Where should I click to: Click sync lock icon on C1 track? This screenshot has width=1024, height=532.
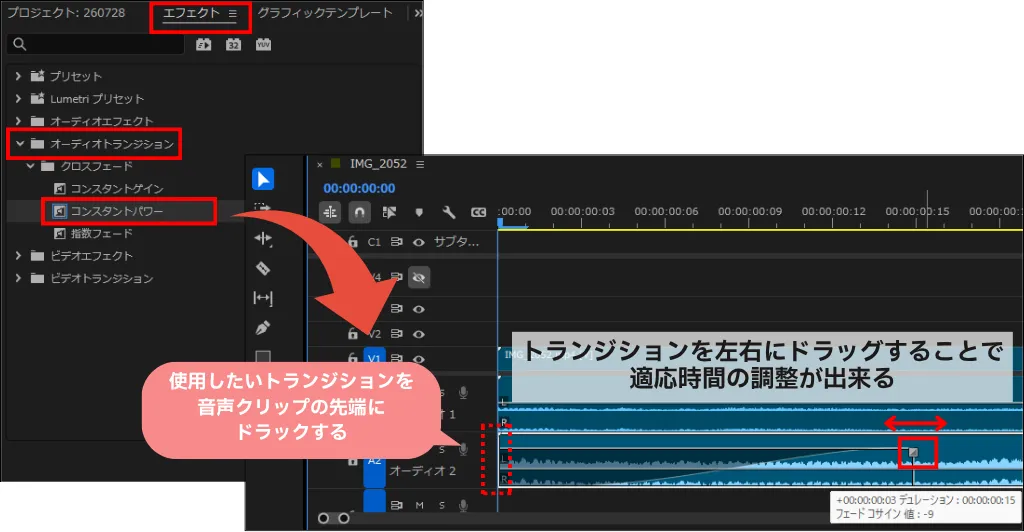point(396,242)
